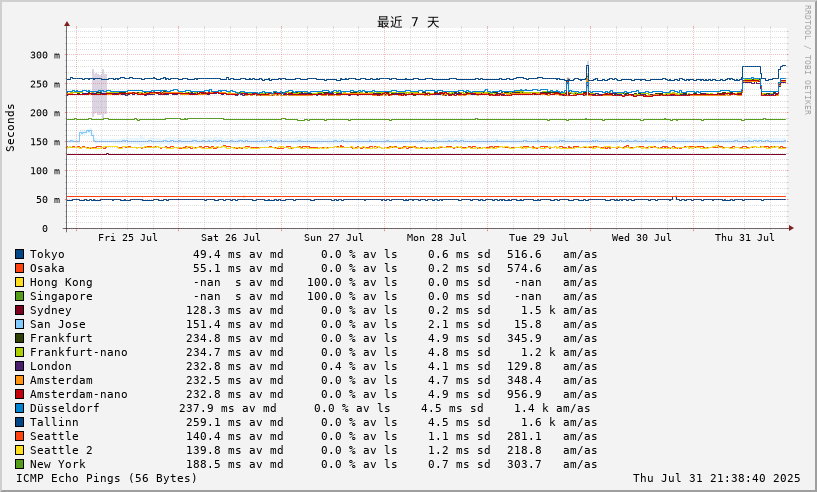Image resolution: width=817 pixels, height=492 pixels.
Task: Click Düsseldorf's 237.9 ms median value
Action: [x=207, y=409]
